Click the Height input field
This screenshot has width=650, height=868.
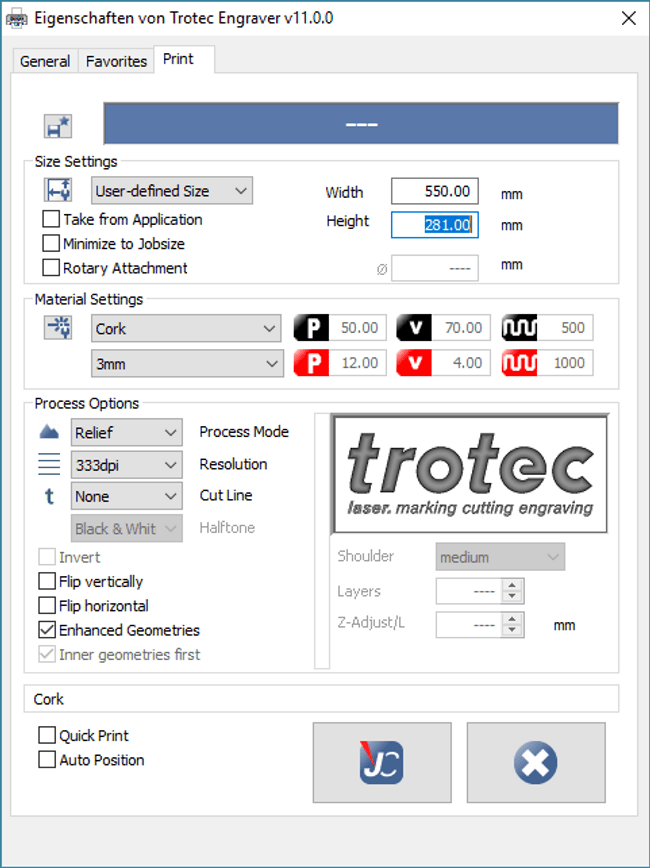coord(435,225)
